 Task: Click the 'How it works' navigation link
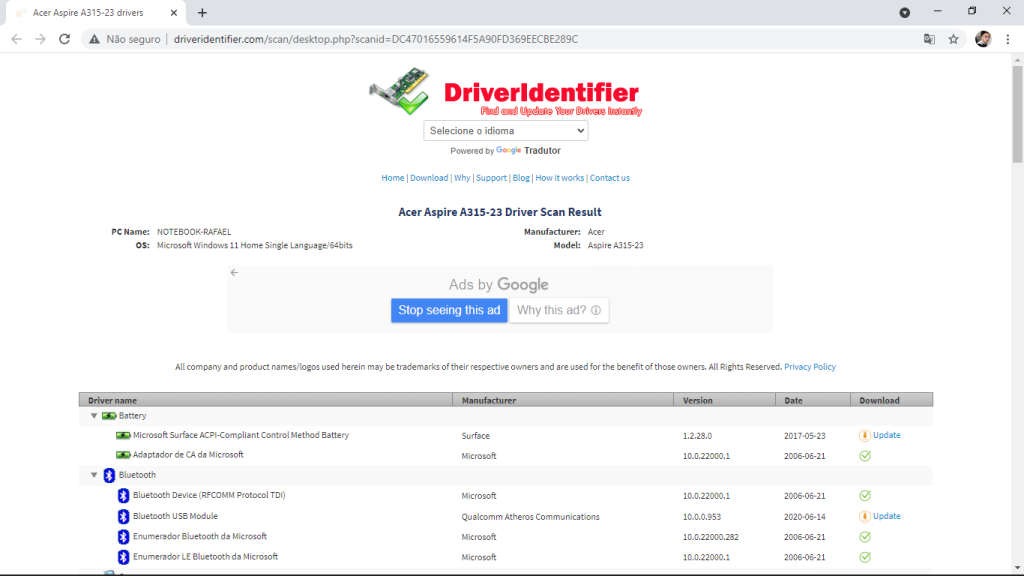(560, 177)
